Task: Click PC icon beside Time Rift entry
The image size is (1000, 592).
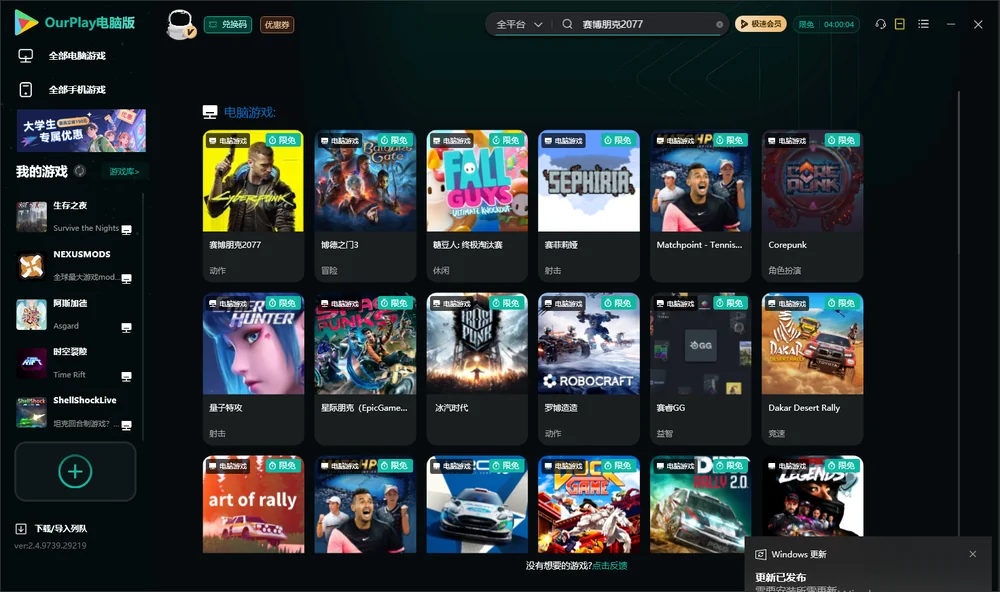Action: [126, 376]
